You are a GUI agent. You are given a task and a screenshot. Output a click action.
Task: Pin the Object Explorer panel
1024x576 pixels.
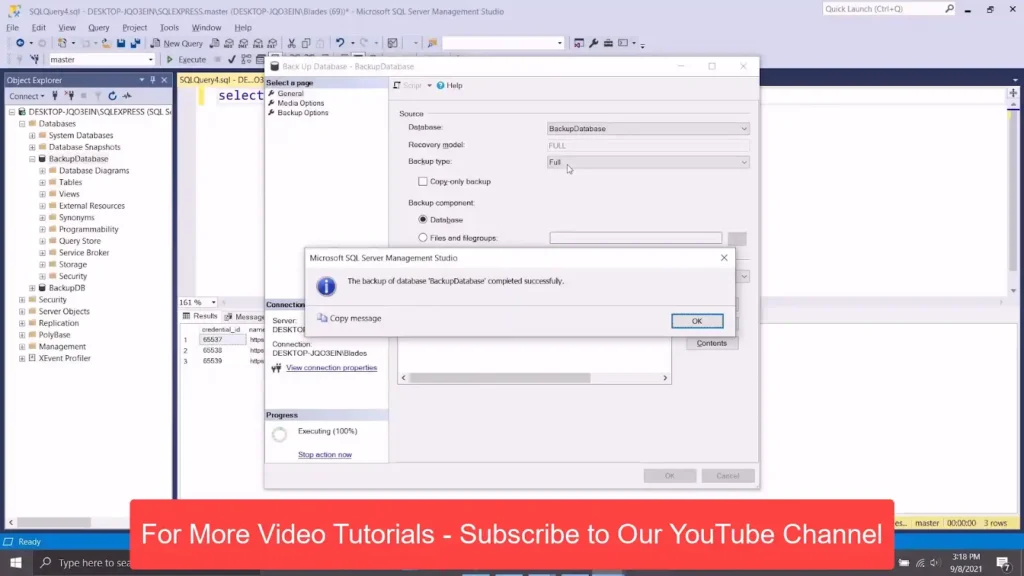tap(153, 80)
